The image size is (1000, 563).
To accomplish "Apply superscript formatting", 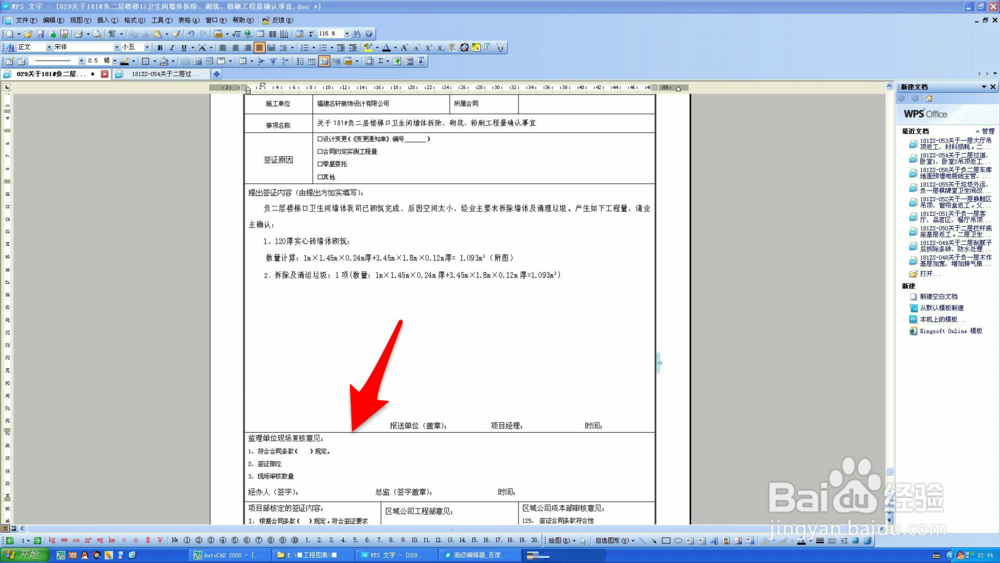I will 429,48.
